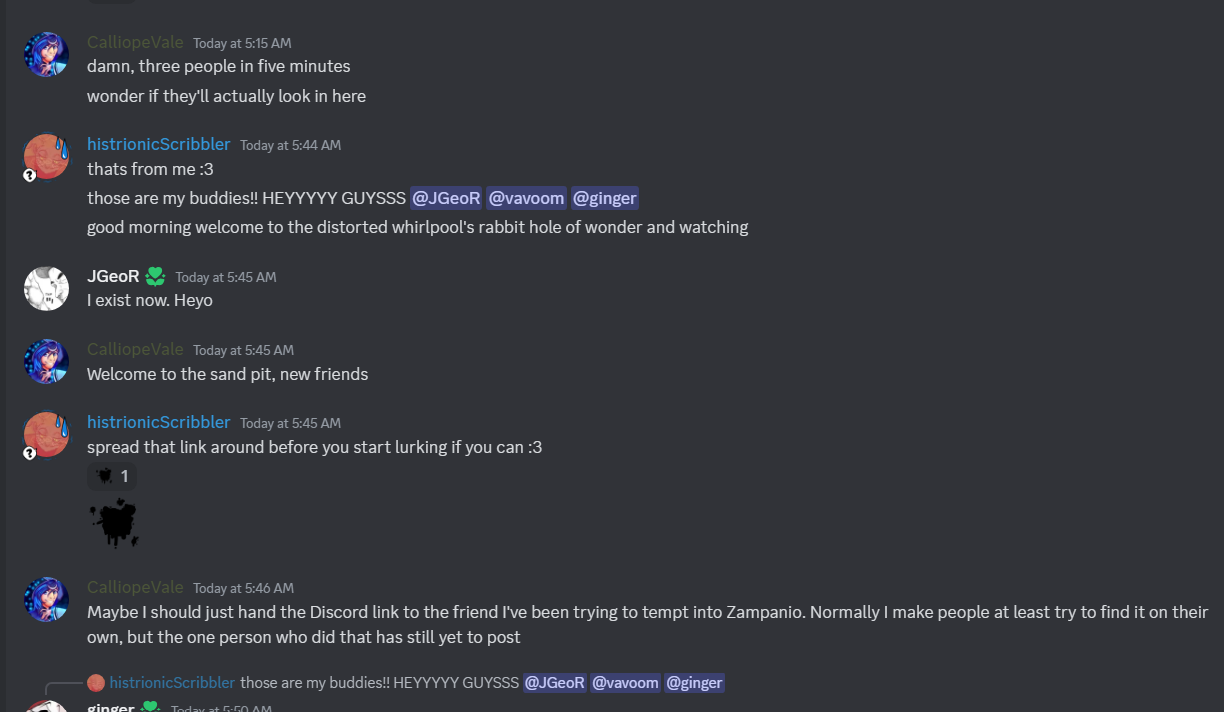Image resolution: width=1224 pixels, height=712 pixels.
Task: Toggle the ink splat reaction with count 1
Action: (112, 476)
